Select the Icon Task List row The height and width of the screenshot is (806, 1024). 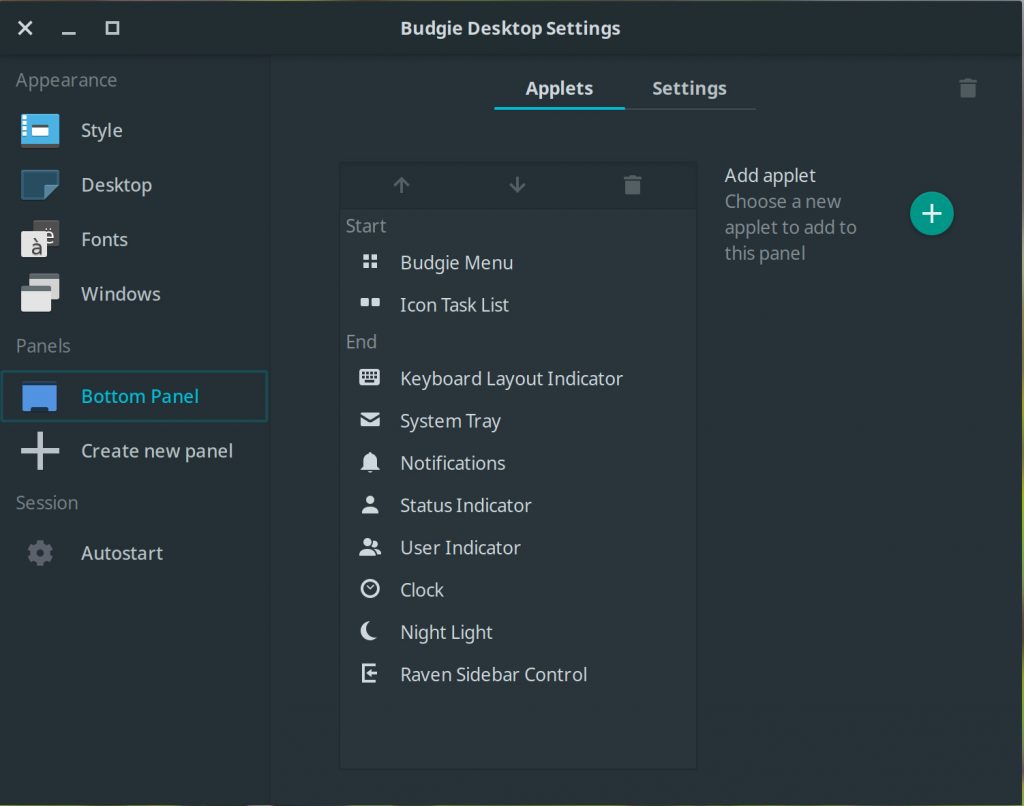518,304
